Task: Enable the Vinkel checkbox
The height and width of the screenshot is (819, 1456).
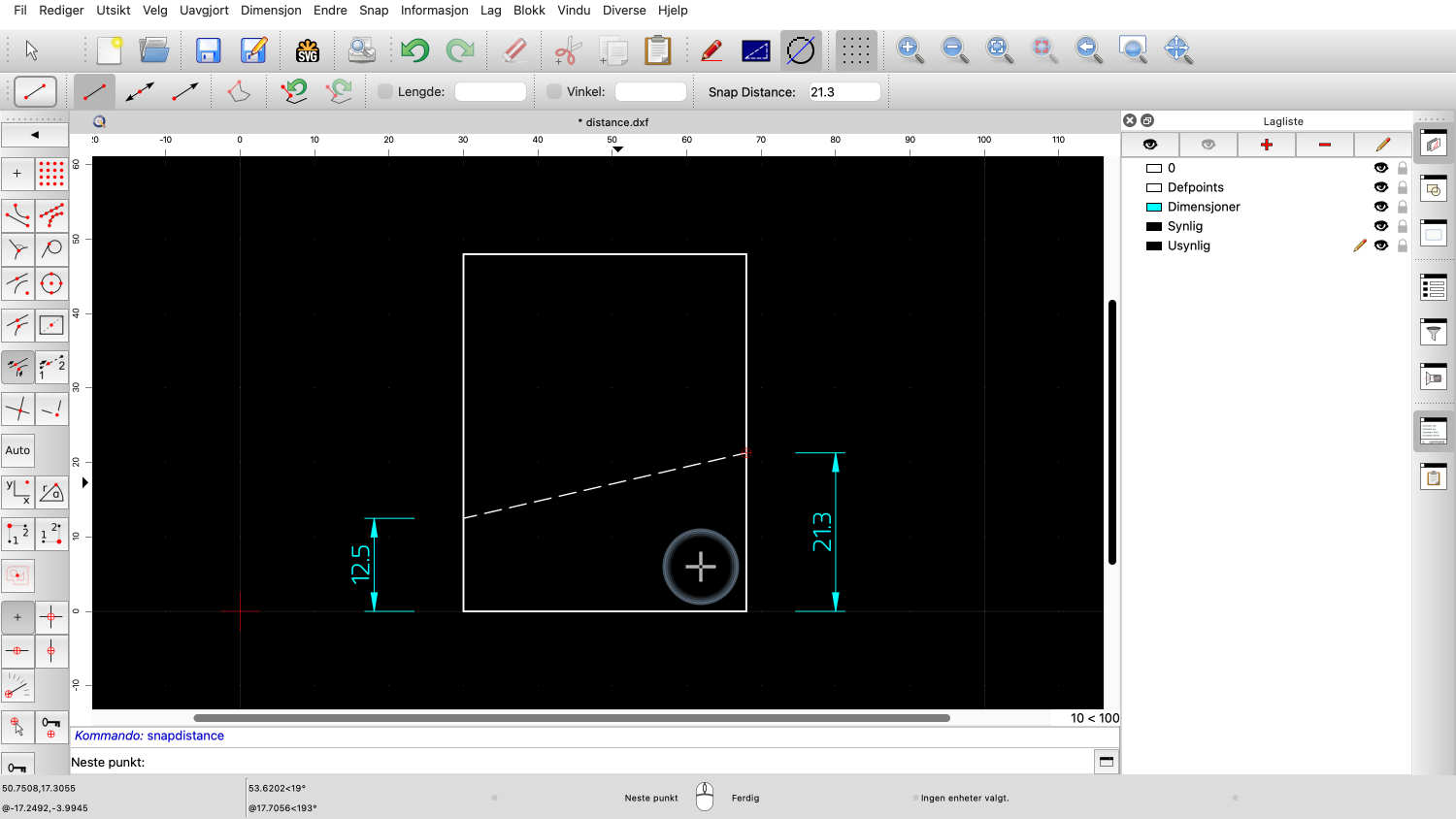Action: tap(554, 92)
